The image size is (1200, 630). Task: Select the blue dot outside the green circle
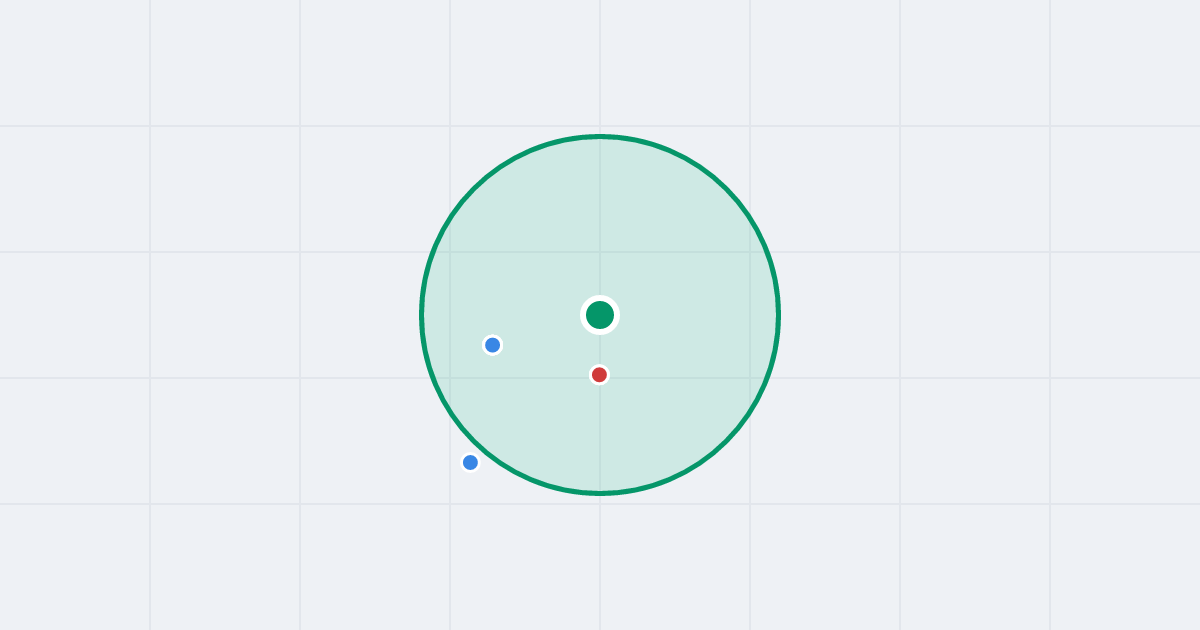(x=470, y=462)
